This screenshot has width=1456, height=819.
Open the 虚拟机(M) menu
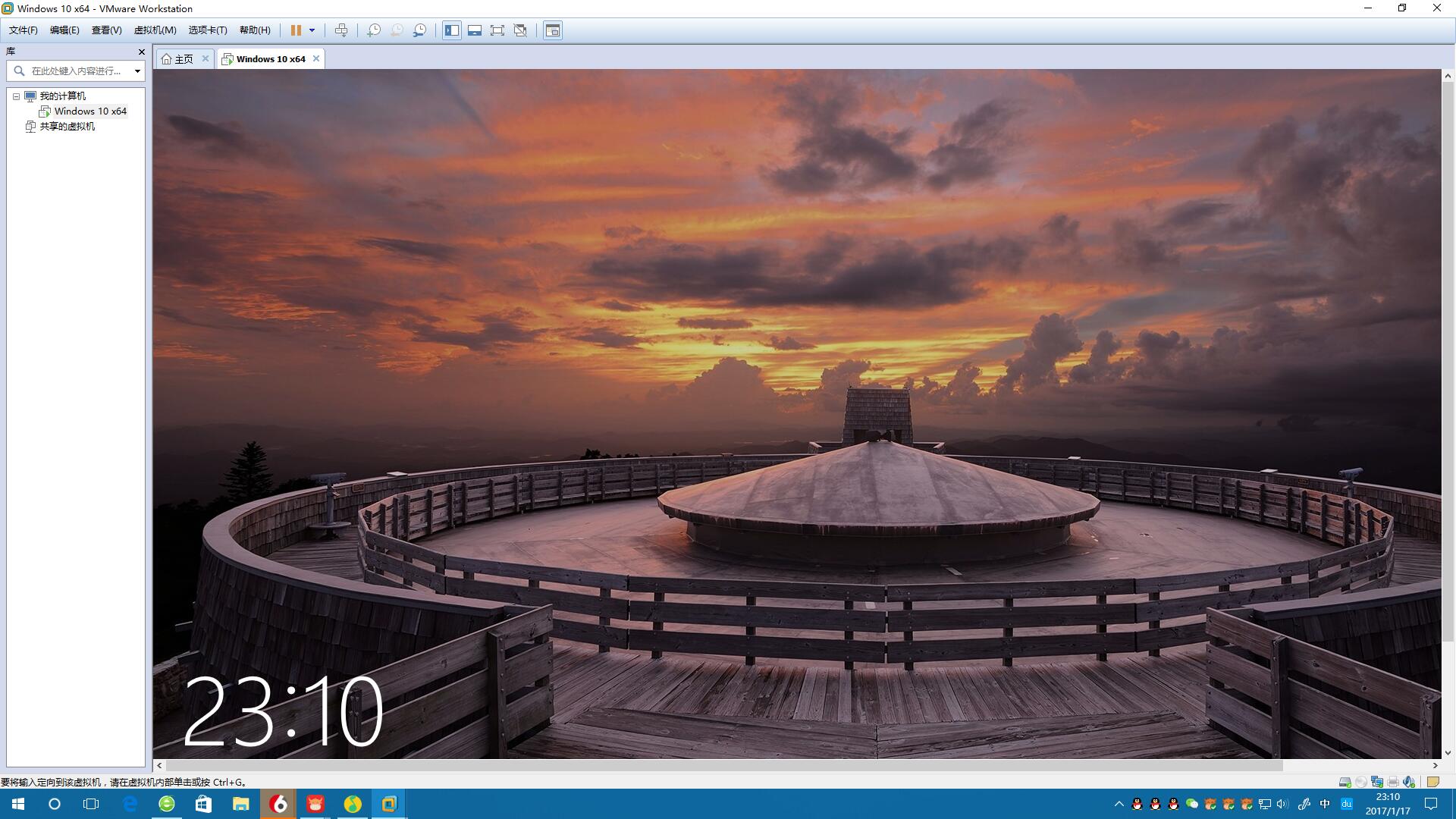[x=155, y=30]
